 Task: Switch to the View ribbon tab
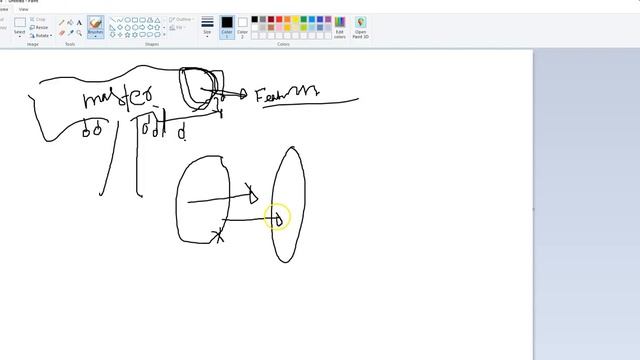coord(23,9)
